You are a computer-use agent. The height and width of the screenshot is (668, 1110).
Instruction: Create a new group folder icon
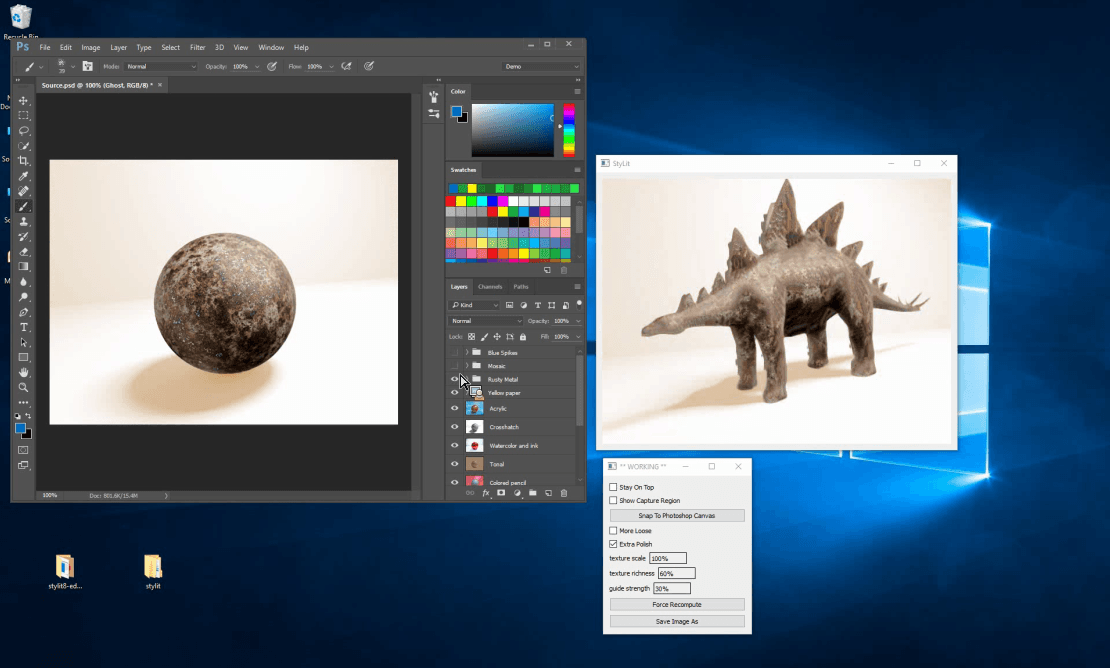tap(532, 493)
